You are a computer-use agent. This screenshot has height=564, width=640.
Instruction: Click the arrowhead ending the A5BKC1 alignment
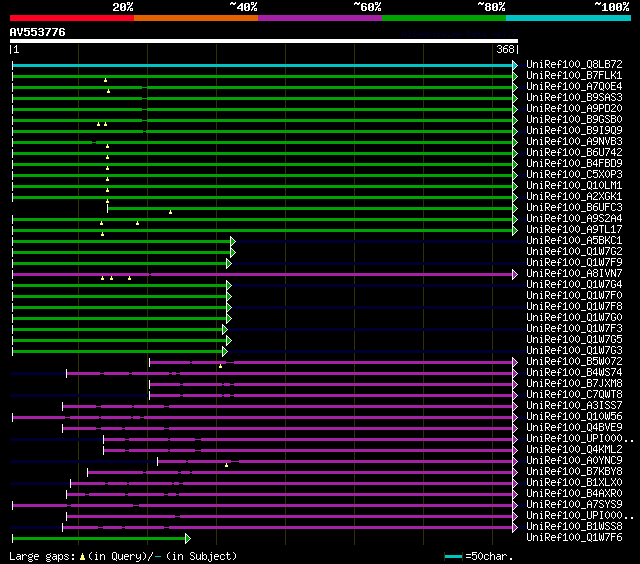pos(233,241)
